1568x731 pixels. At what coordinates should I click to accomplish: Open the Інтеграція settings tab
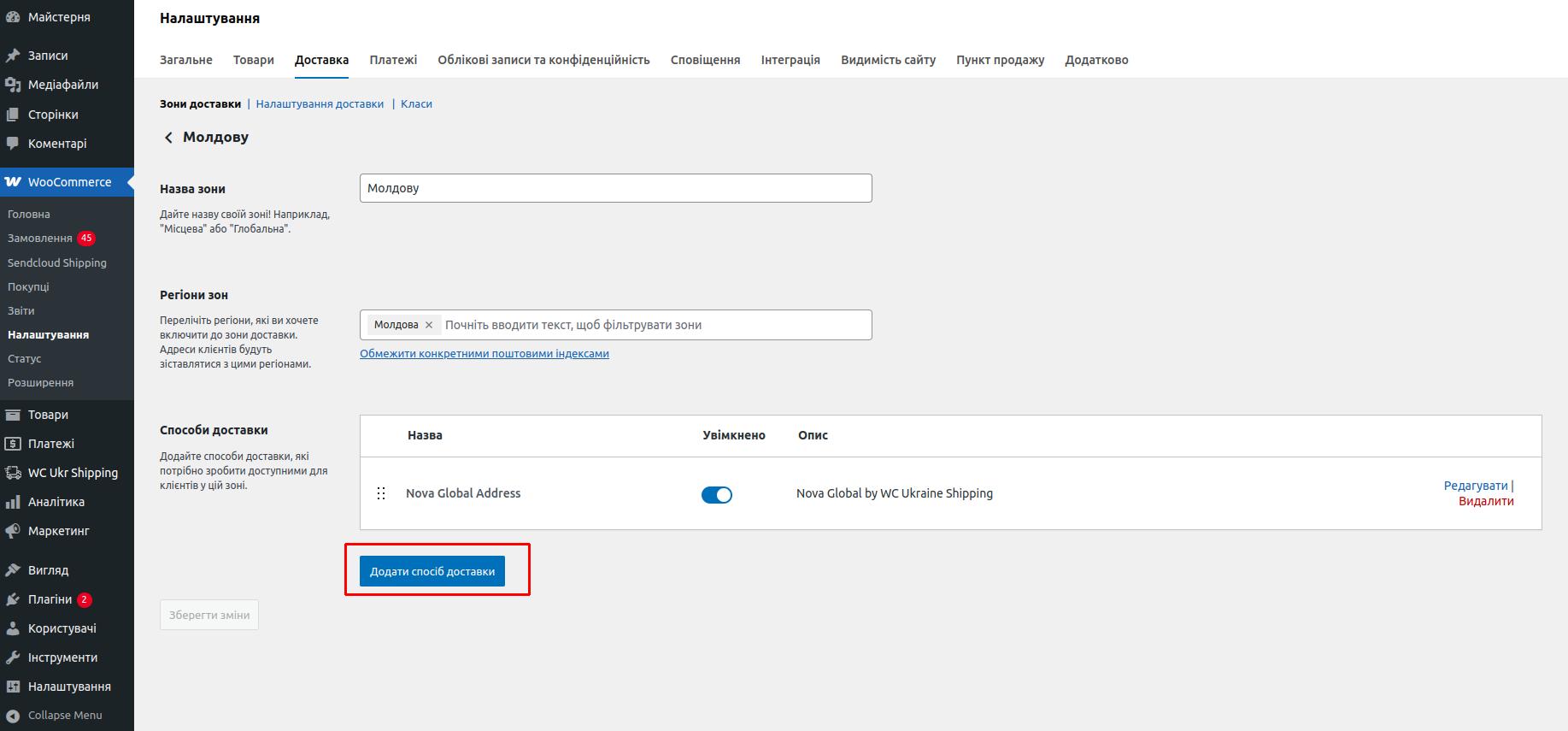[x=790, y=60]
